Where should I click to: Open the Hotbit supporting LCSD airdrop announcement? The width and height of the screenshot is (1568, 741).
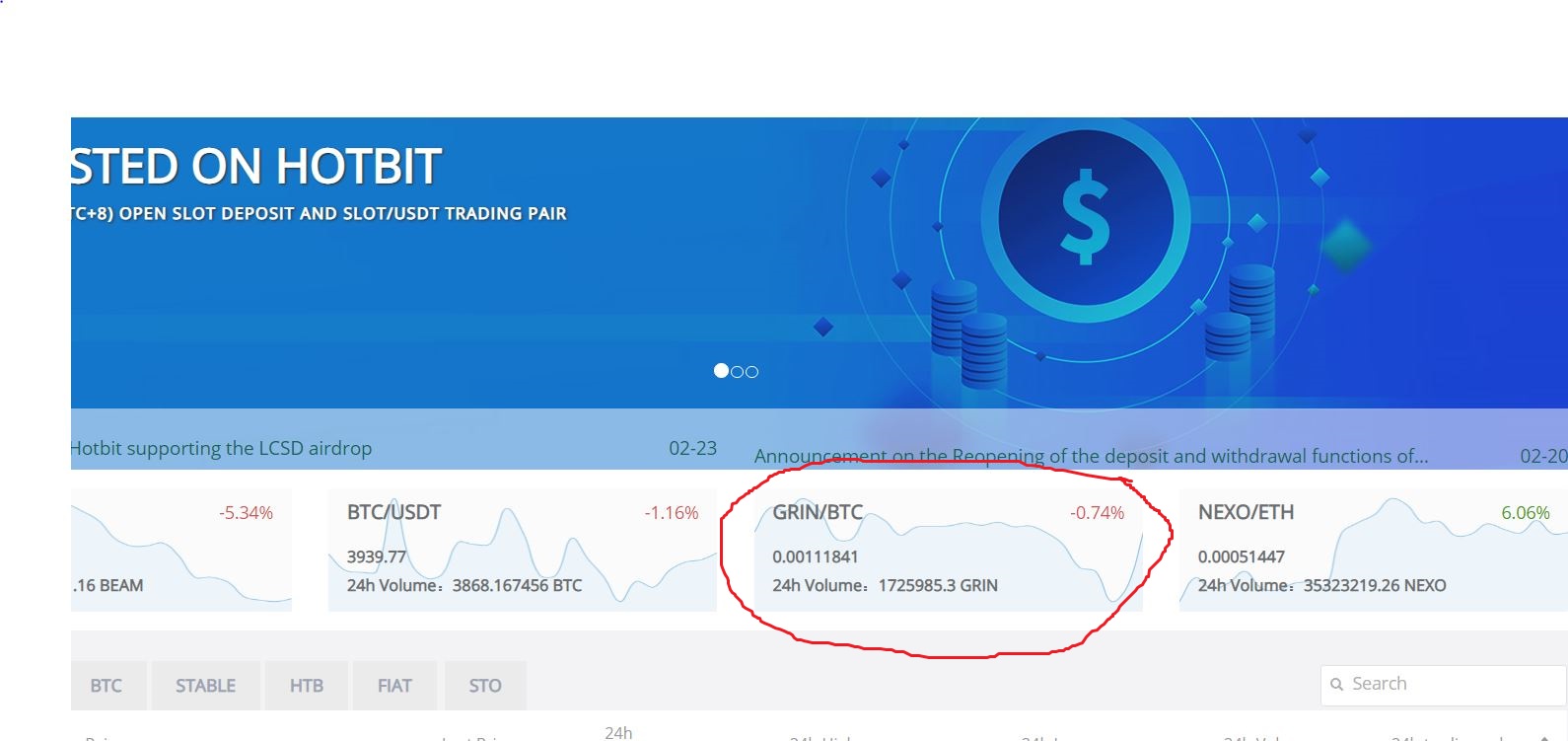[222, 448]
